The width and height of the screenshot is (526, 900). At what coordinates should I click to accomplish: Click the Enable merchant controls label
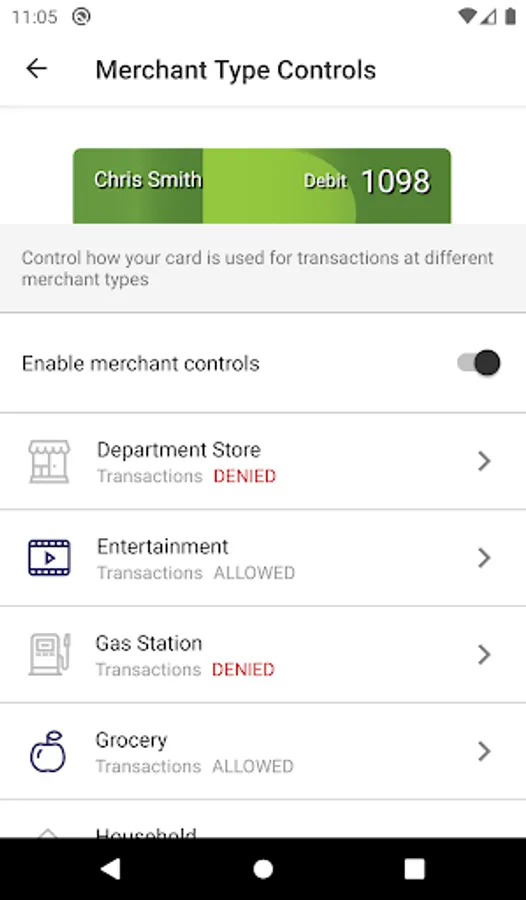point(141,363)
